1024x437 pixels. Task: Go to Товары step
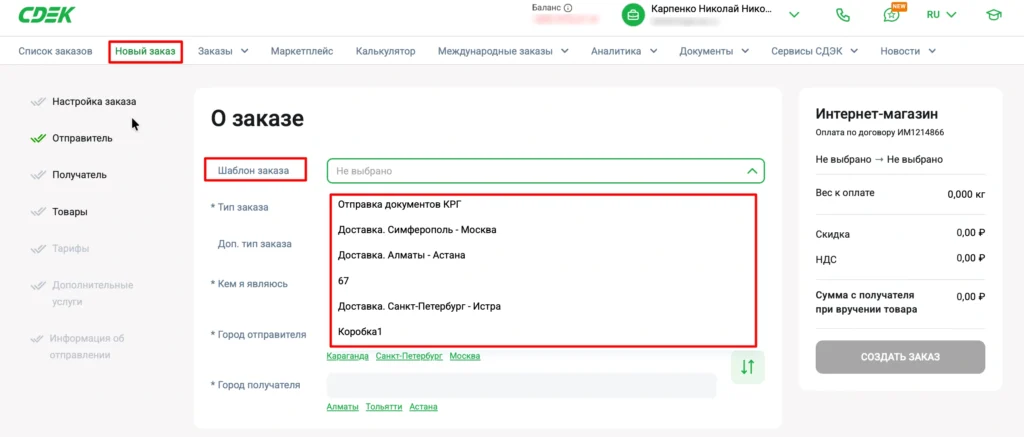(70, 212)
